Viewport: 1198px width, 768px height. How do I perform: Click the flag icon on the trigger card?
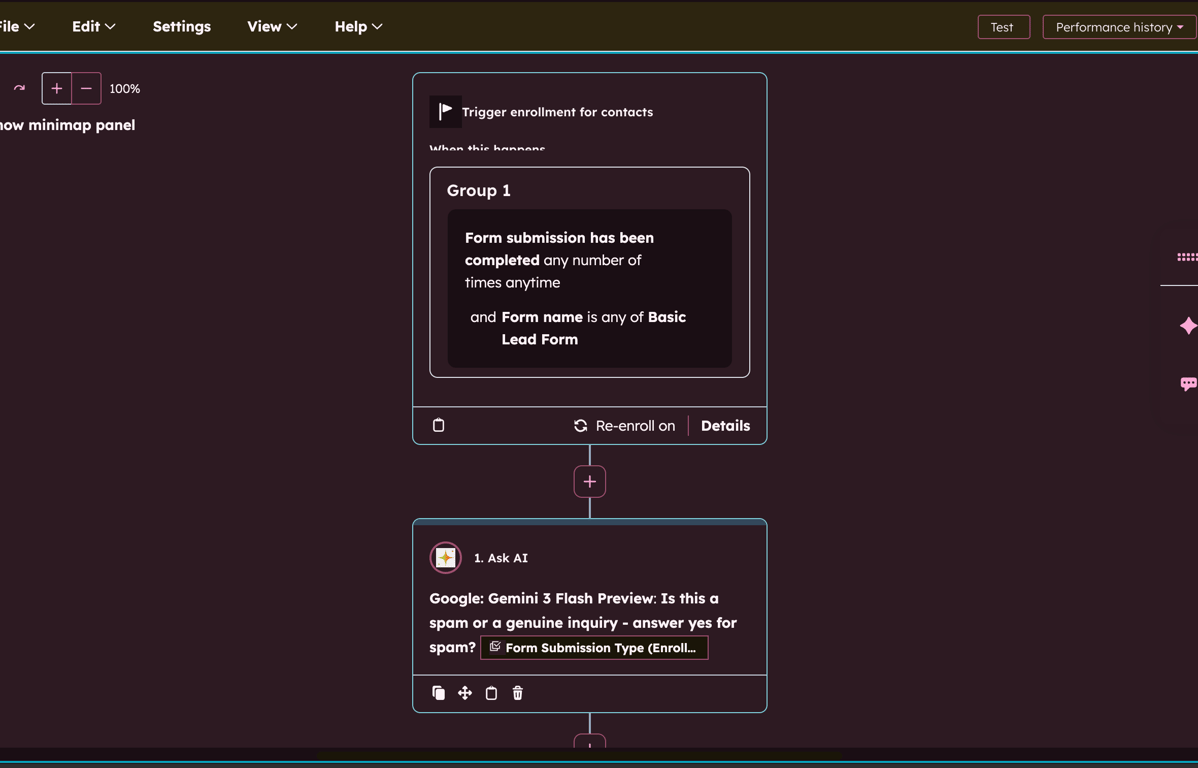pyautogui.click(x=445, y=111)
